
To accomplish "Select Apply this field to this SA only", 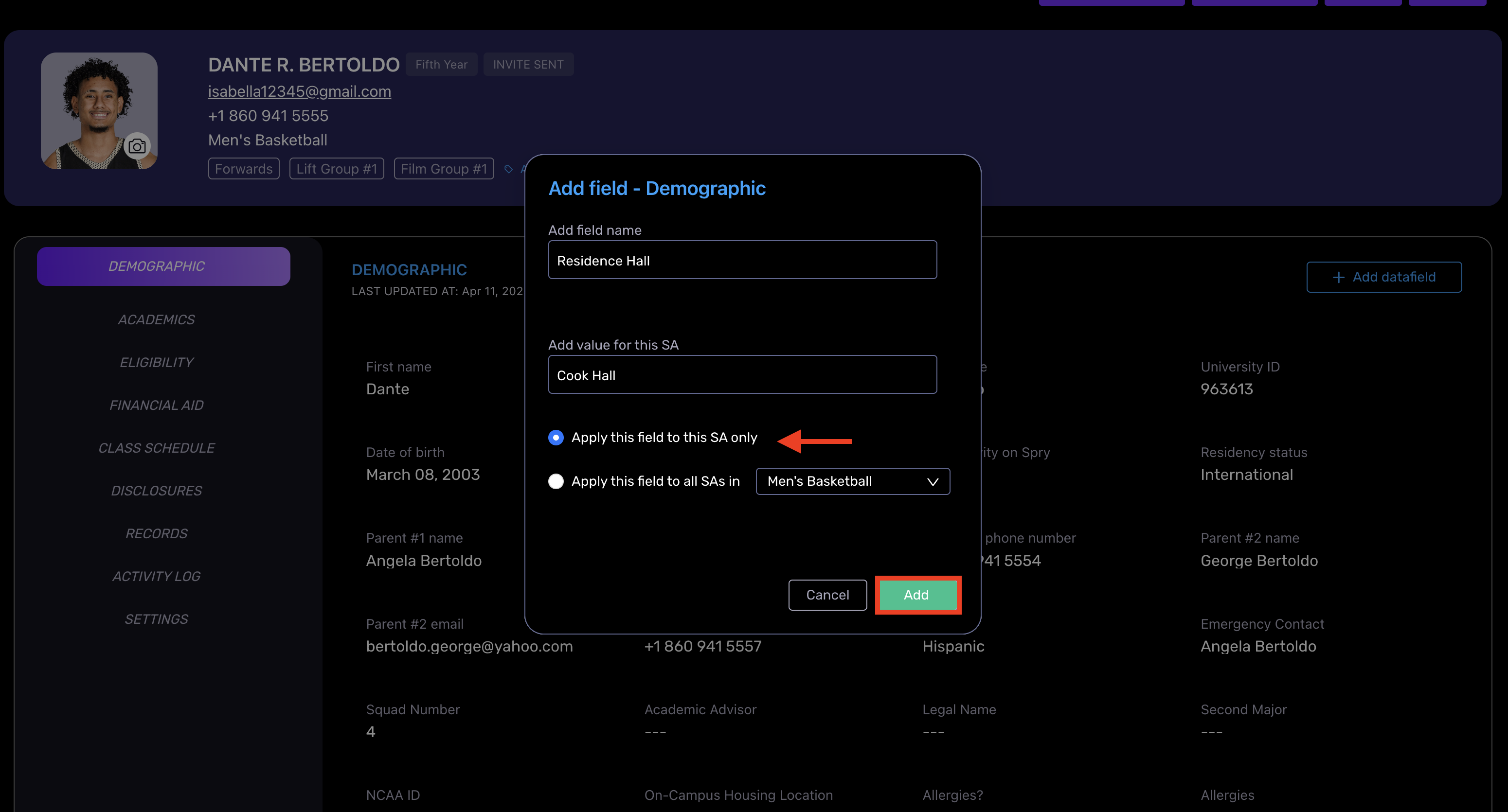I will pos(556,438).
